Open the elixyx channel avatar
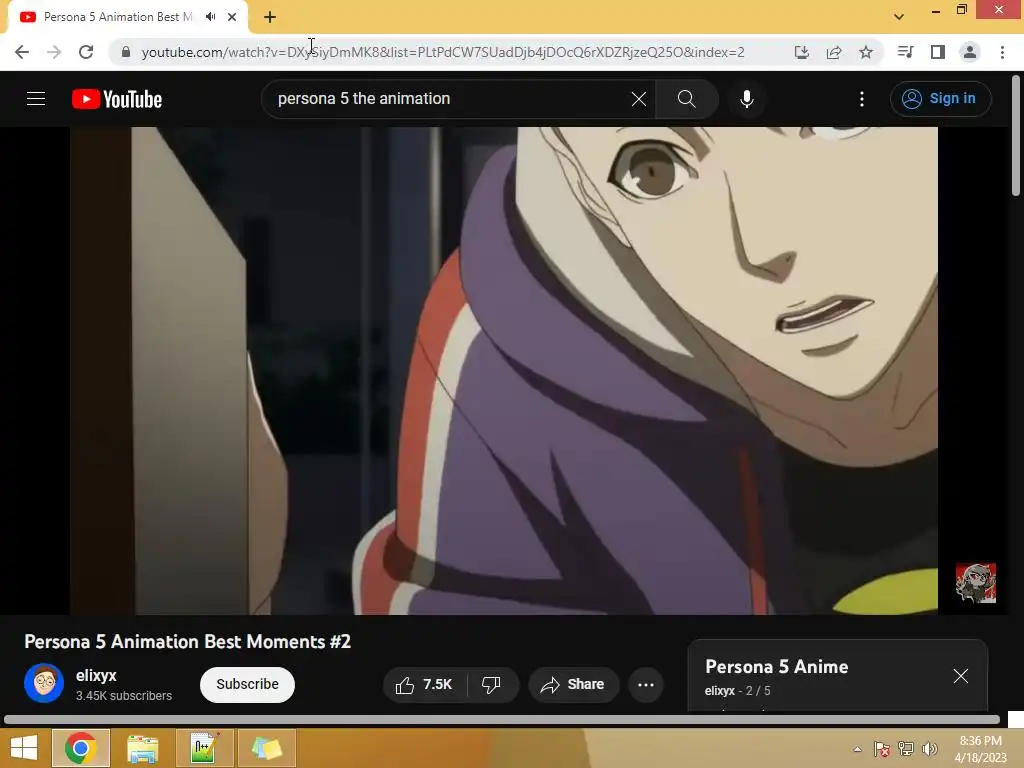The height and width of the screenshot is (768, 1024). pyautogui.click(x=44, y=683)
